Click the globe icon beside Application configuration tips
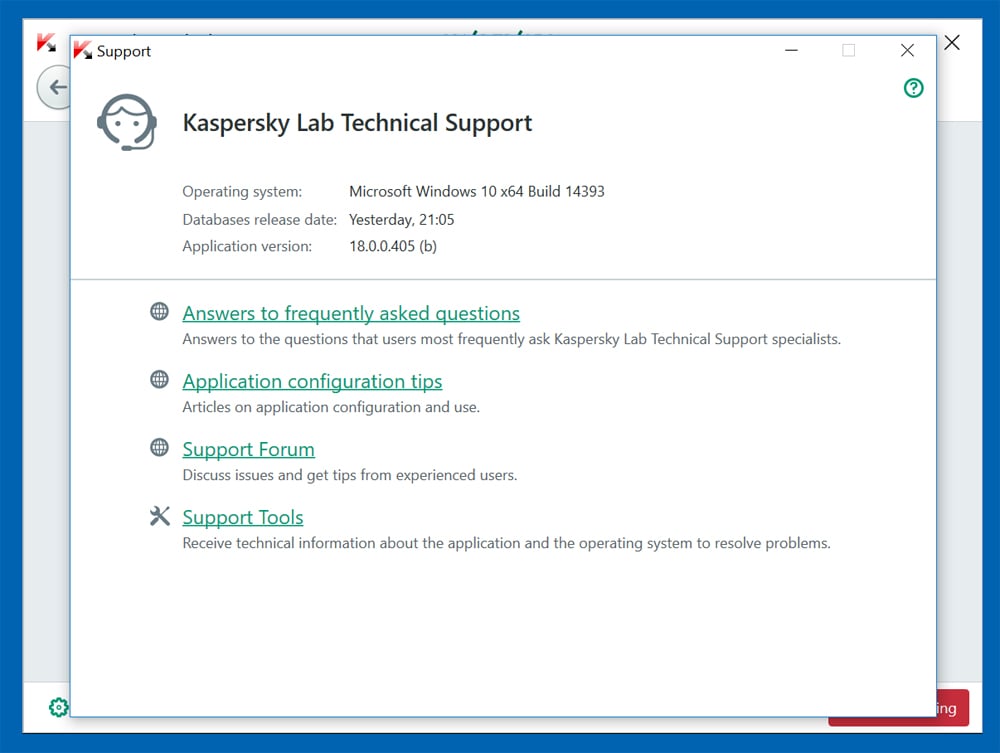This screenshot has height=753, width=1000. coord(159,379)
